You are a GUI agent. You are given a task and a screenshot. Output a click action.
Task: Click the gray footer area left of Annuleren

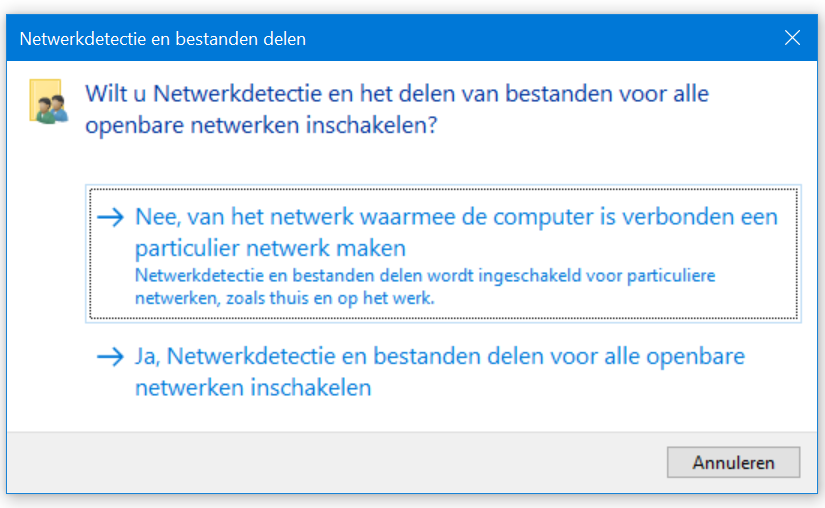tap(337, 462)
